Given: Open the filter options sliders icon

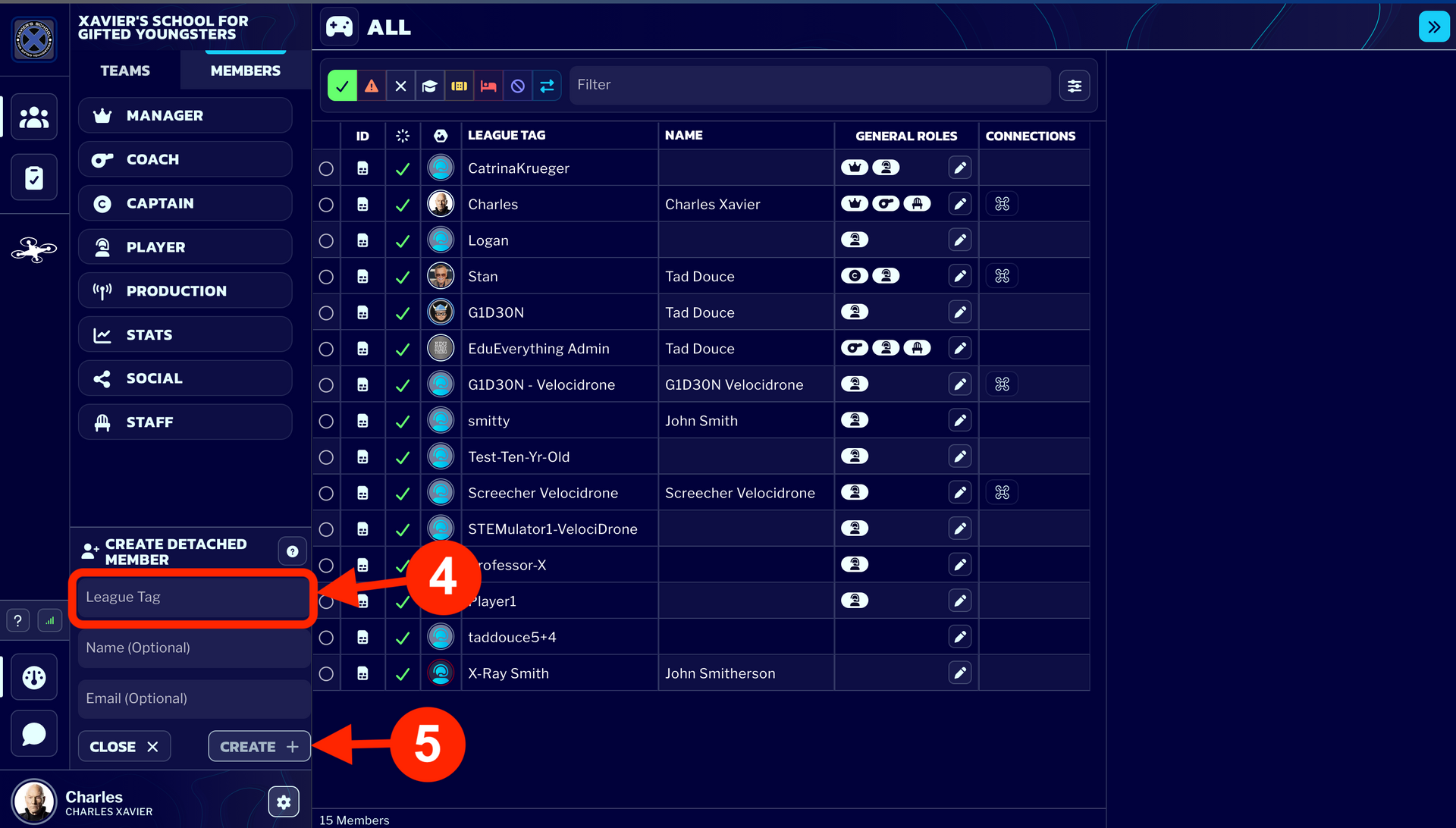Looking at the screenshot, I should point(1075,86).
